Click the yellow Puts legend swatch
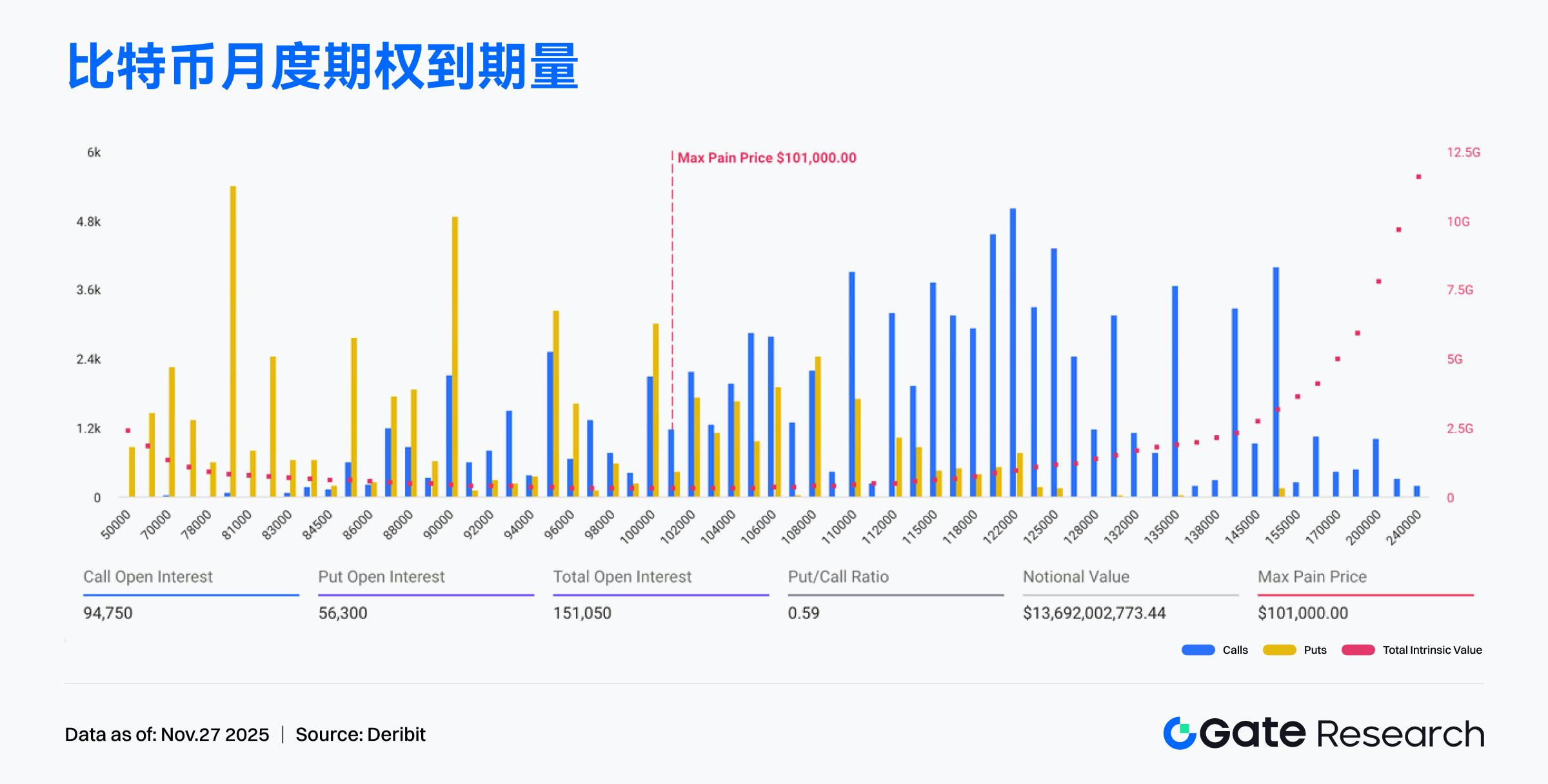 pos(1279,650)
